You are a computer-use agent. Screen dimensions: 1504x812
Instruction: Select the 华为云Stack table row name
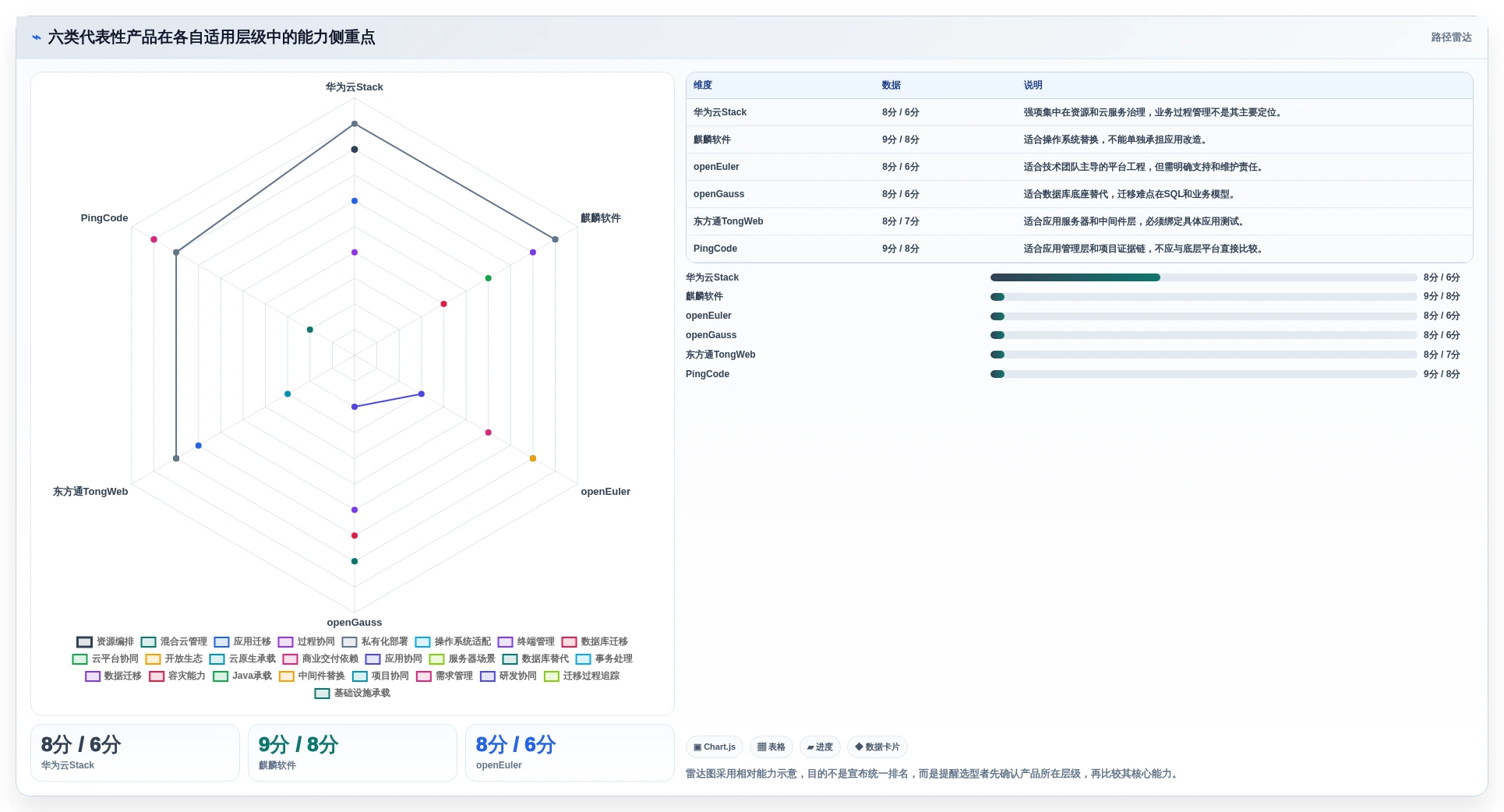(720, 112)
